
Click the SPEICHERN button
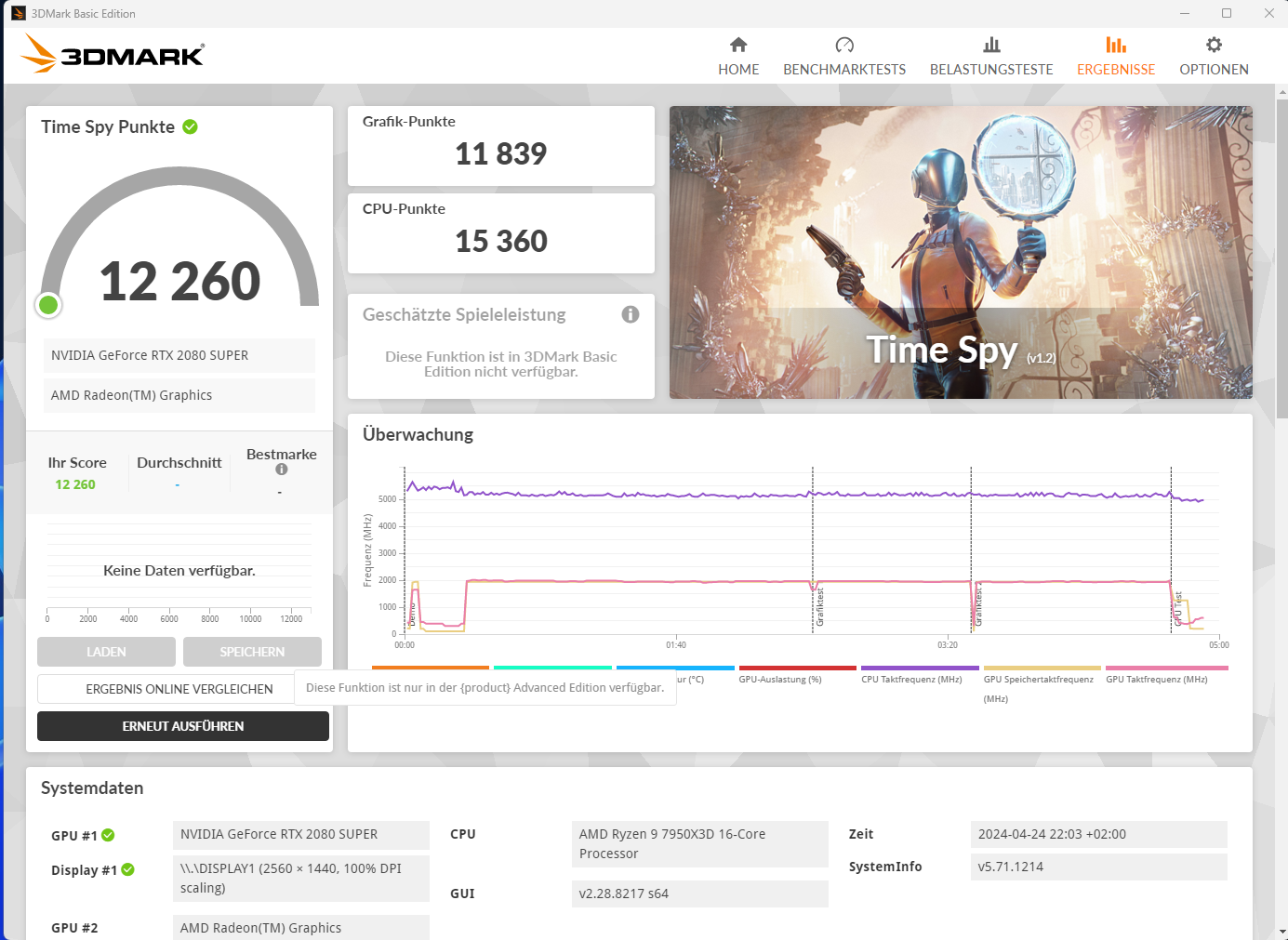[252, 652]
